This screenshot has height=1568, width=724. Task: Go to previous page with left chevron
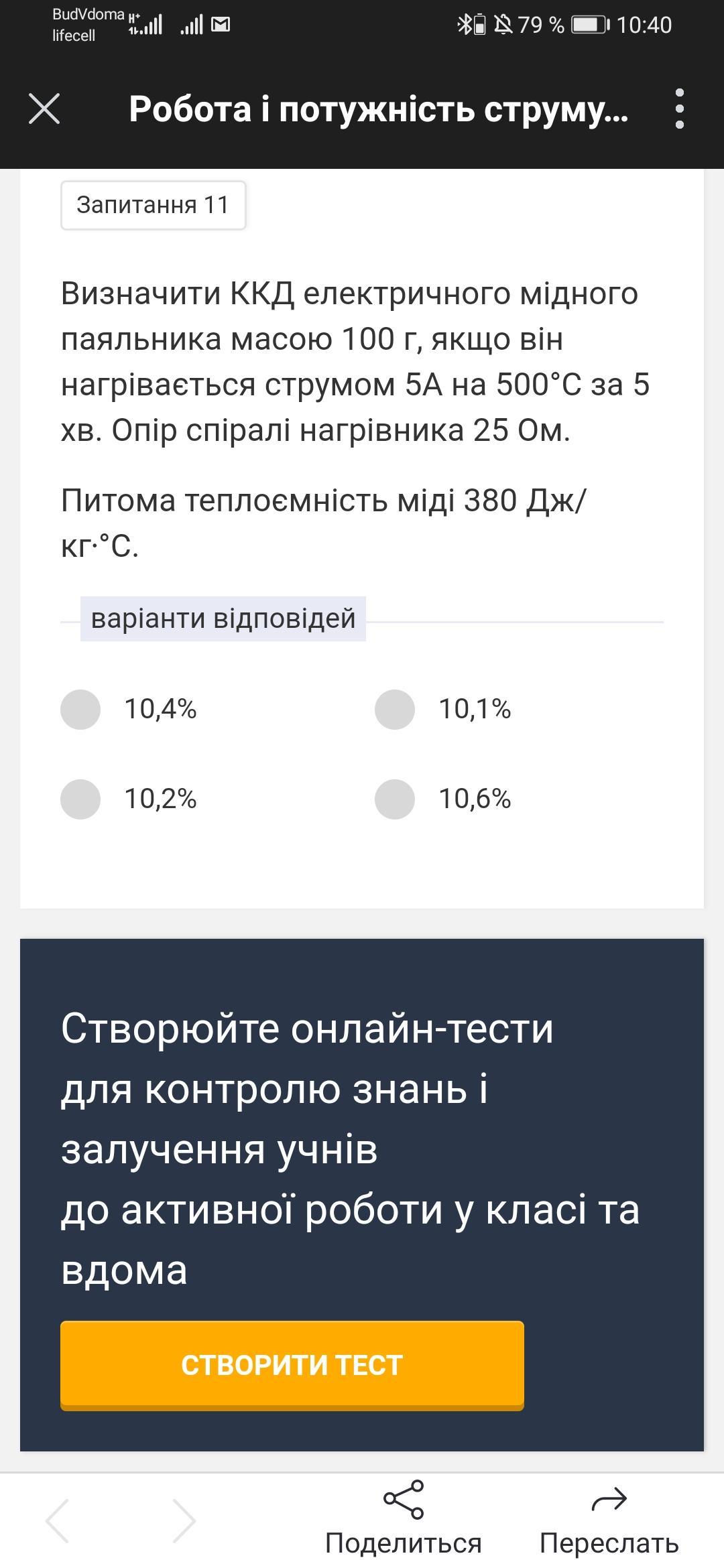[x=58, y=1520]
